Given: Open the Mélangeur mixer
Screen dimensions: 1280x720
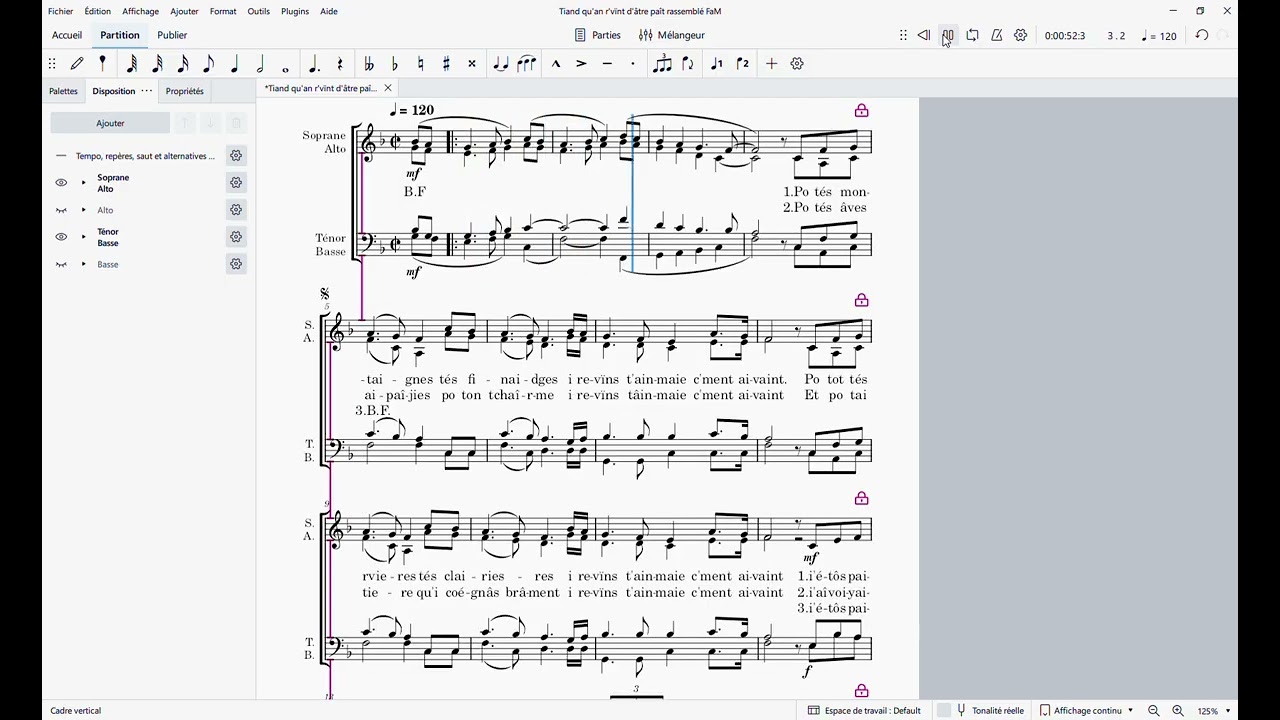Looking at the screenshot, I should tap(672, 35).
